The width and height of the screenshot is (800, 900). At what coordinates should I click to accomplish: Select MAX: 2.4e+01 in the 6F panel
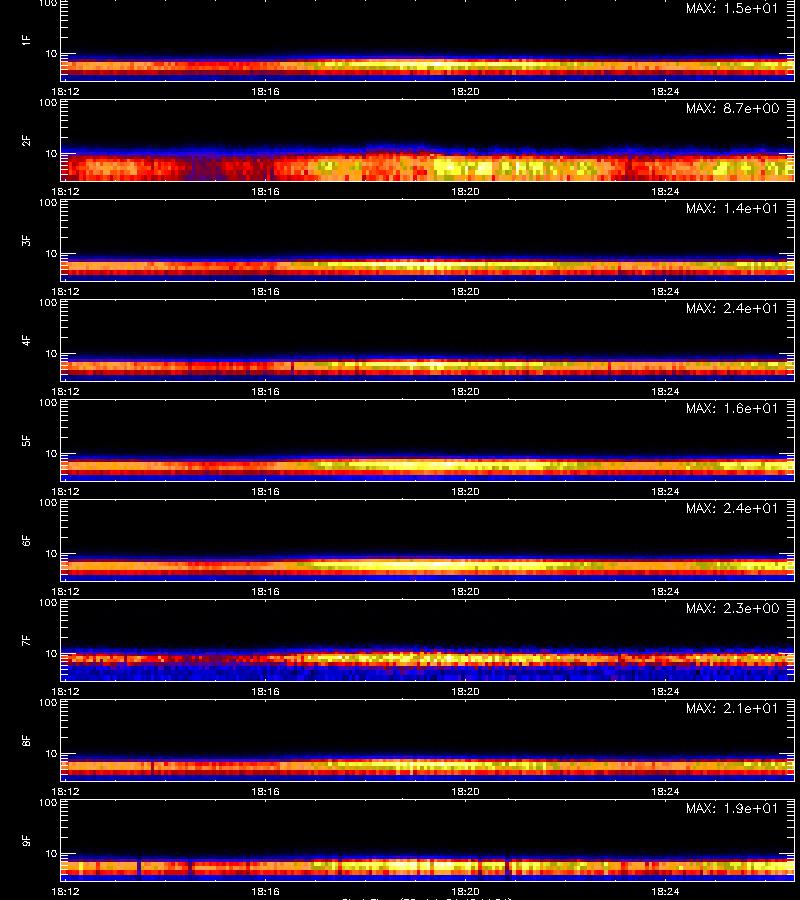732,508
